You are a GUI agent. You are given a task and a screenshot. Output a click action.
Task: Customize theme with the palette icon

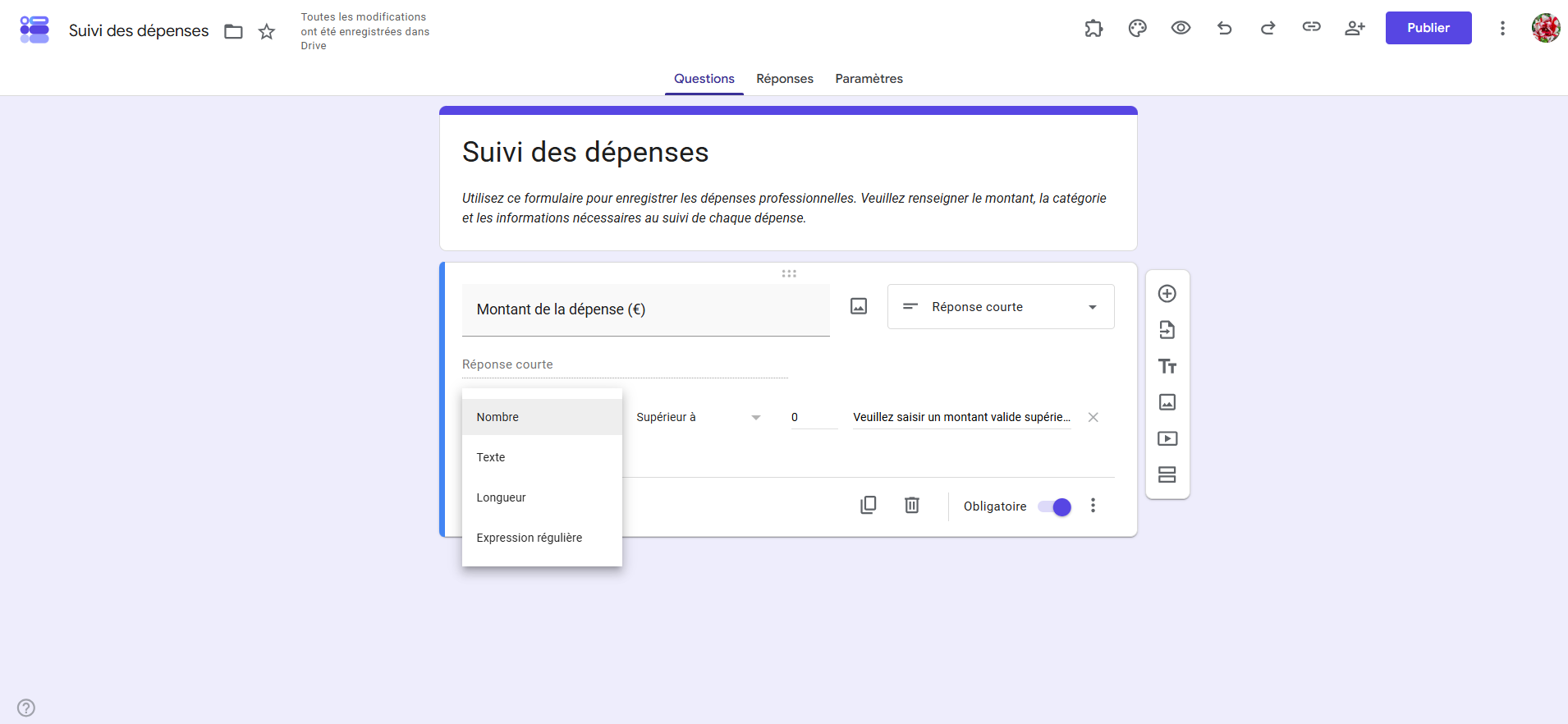(1137, 28)
